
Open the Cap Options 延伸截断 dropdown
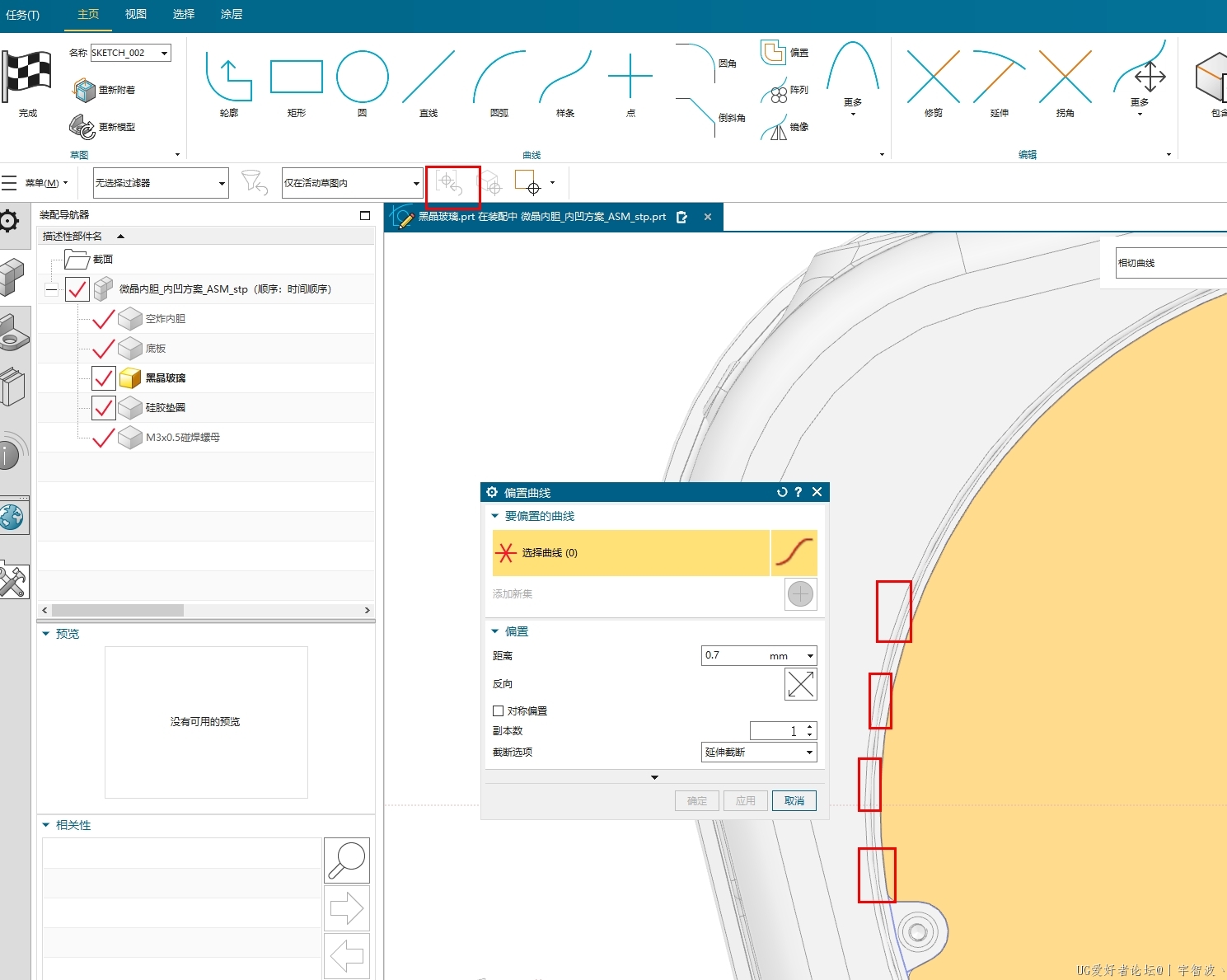click(x=758, y=753)
